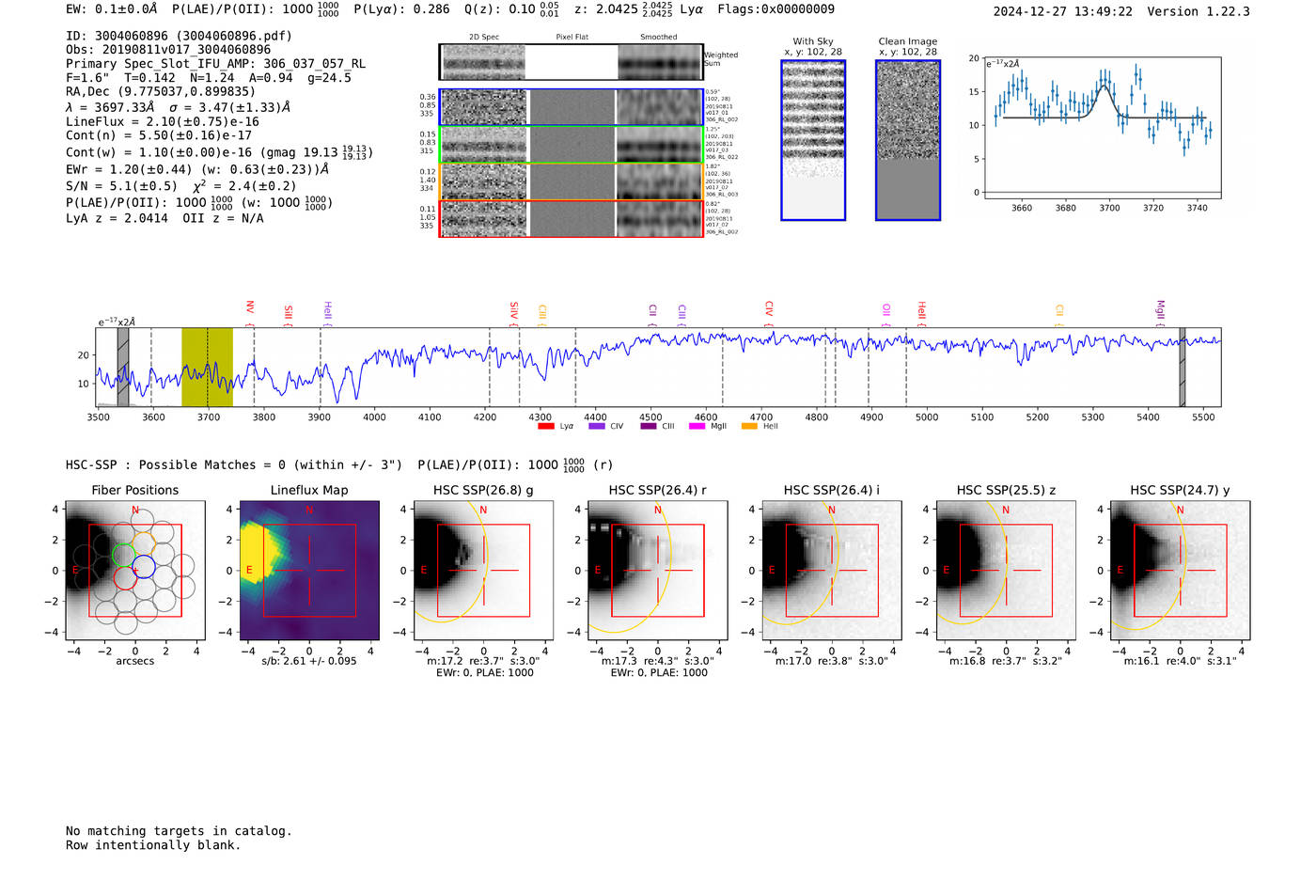The width and height of the screenshot is (1316, 896).
Task: Click the LyA z = 2.0414 text
Action: point(117,218)
